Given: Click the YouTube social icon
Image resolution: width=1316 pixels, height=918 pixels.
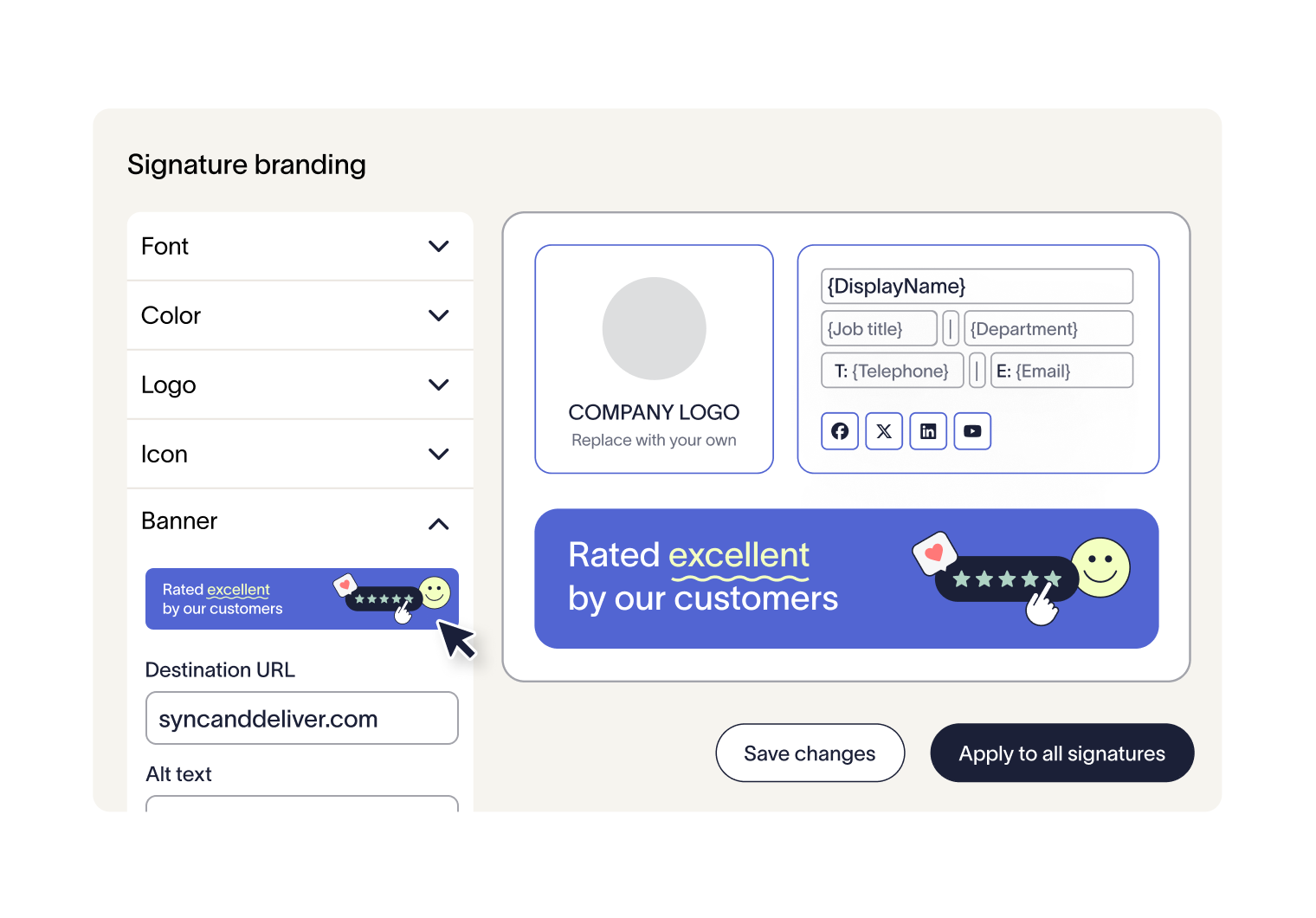Looking at the screenshot, I should coord(972,431).
